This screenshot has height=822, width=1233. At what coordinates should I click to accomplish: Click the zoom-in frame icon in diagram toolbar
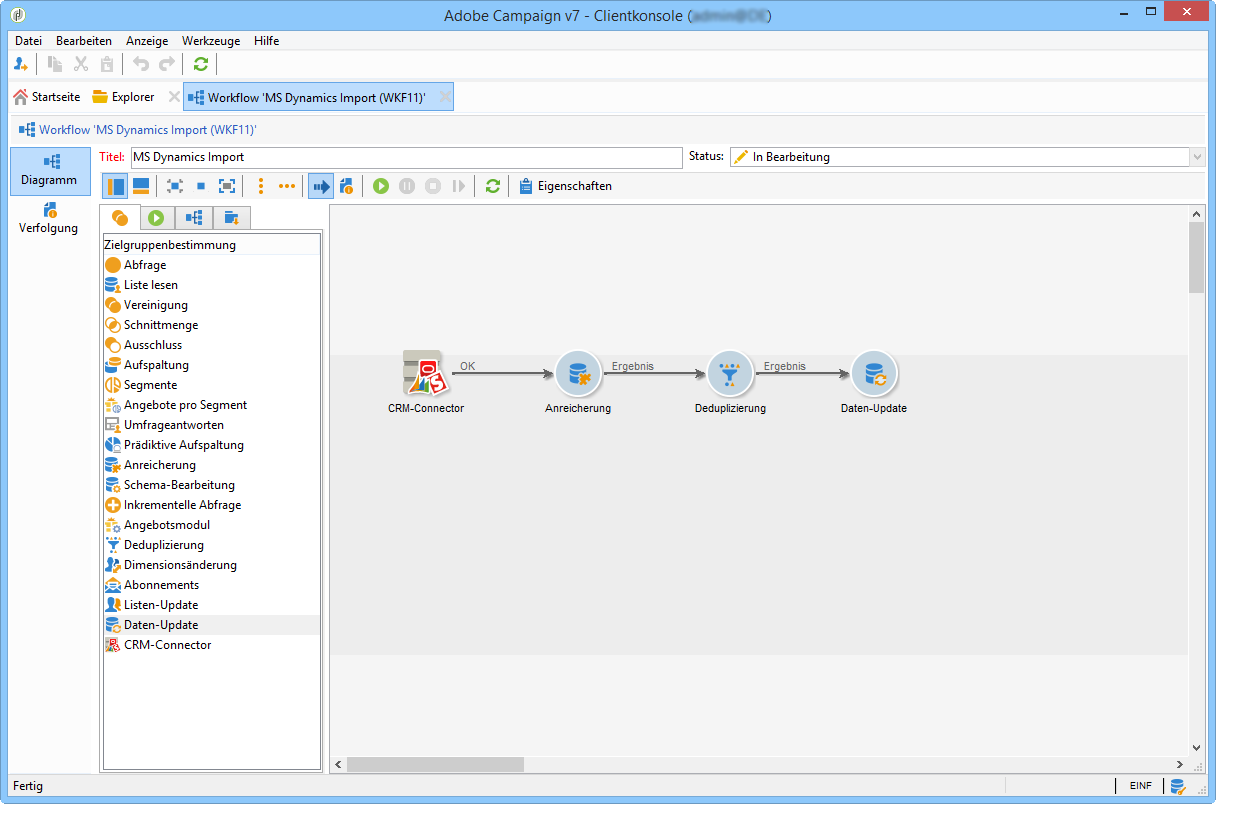point(227,186)
